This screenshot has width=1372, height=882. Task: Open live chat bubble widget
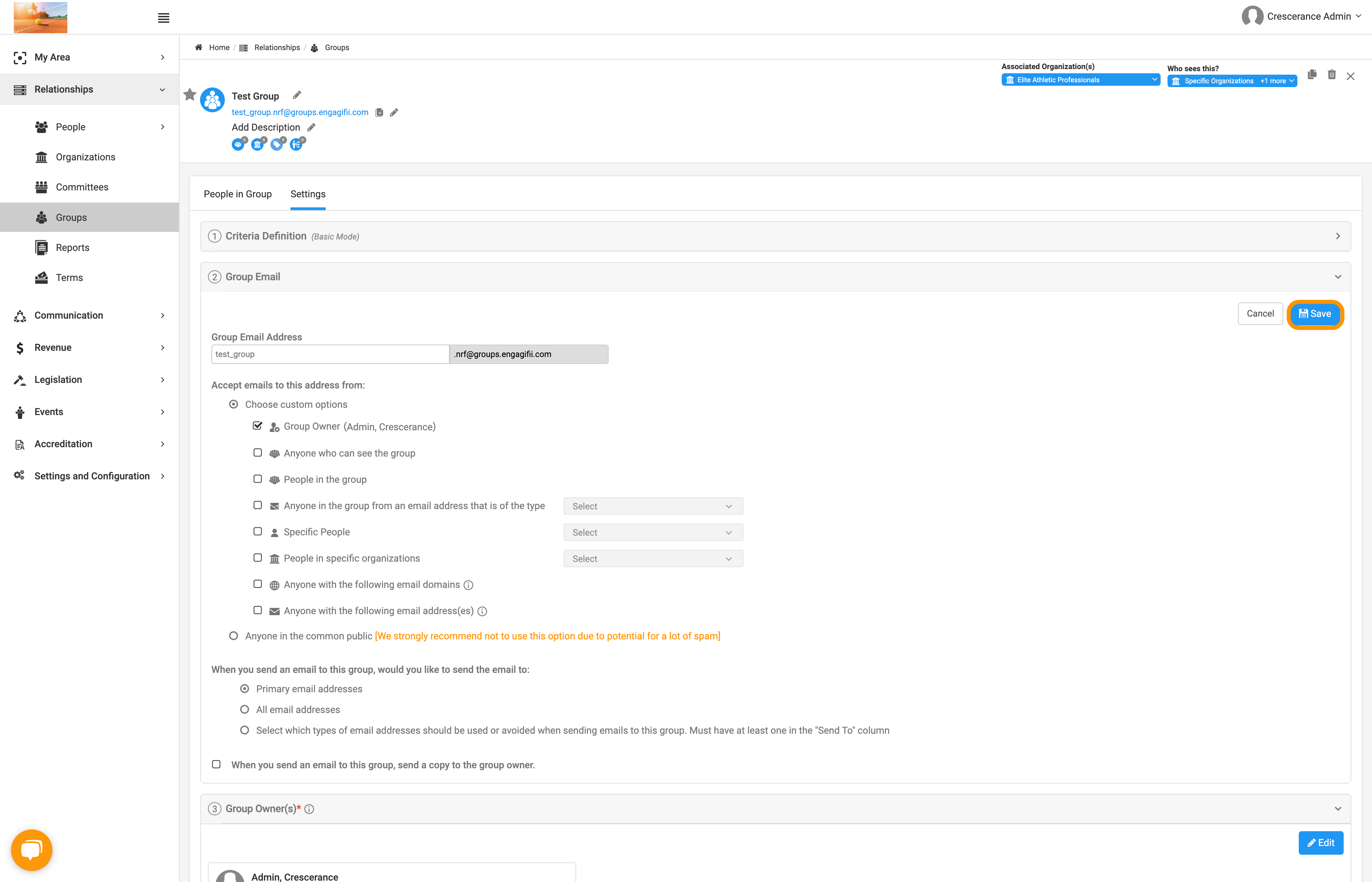[31, 850]
